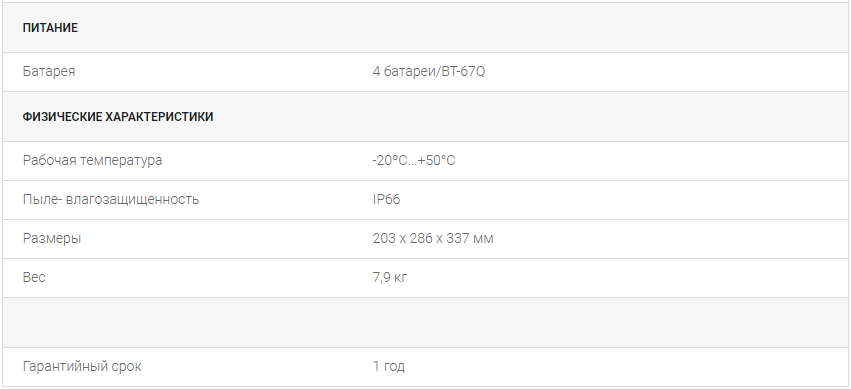The width and height of the screenshot is (851, 389).
Task: Select the Пыле- влагозащищенность label
Action: [111, 200]
